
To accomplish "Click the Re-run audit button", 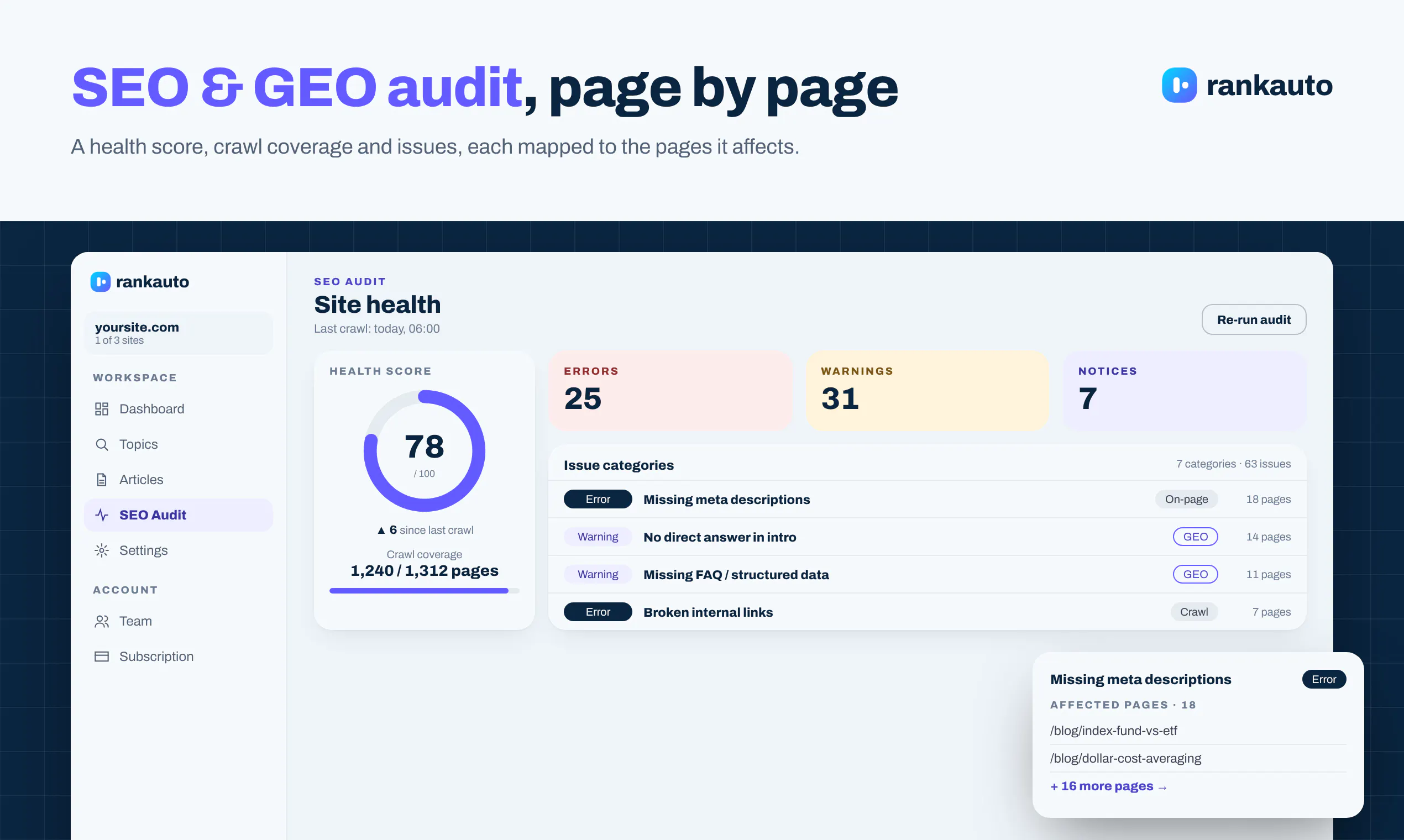I will click(x=1254, y=319).
